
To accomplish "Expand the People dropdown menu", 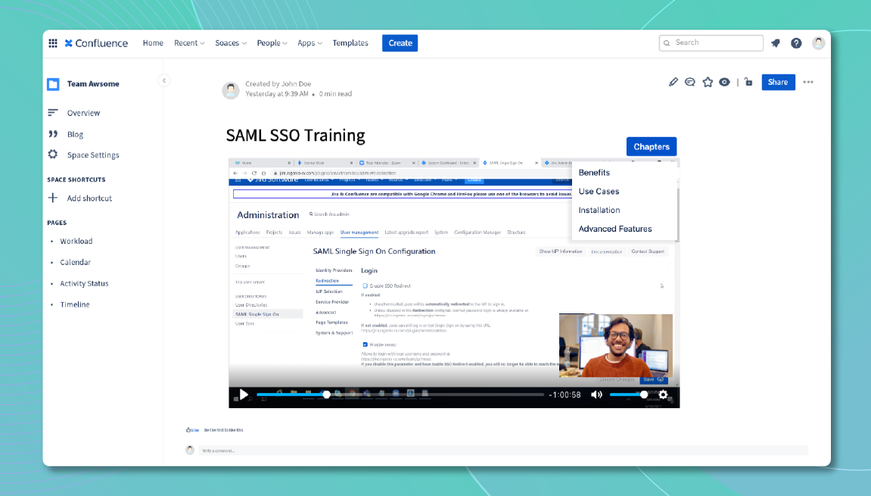I will [x=272, y=43].
